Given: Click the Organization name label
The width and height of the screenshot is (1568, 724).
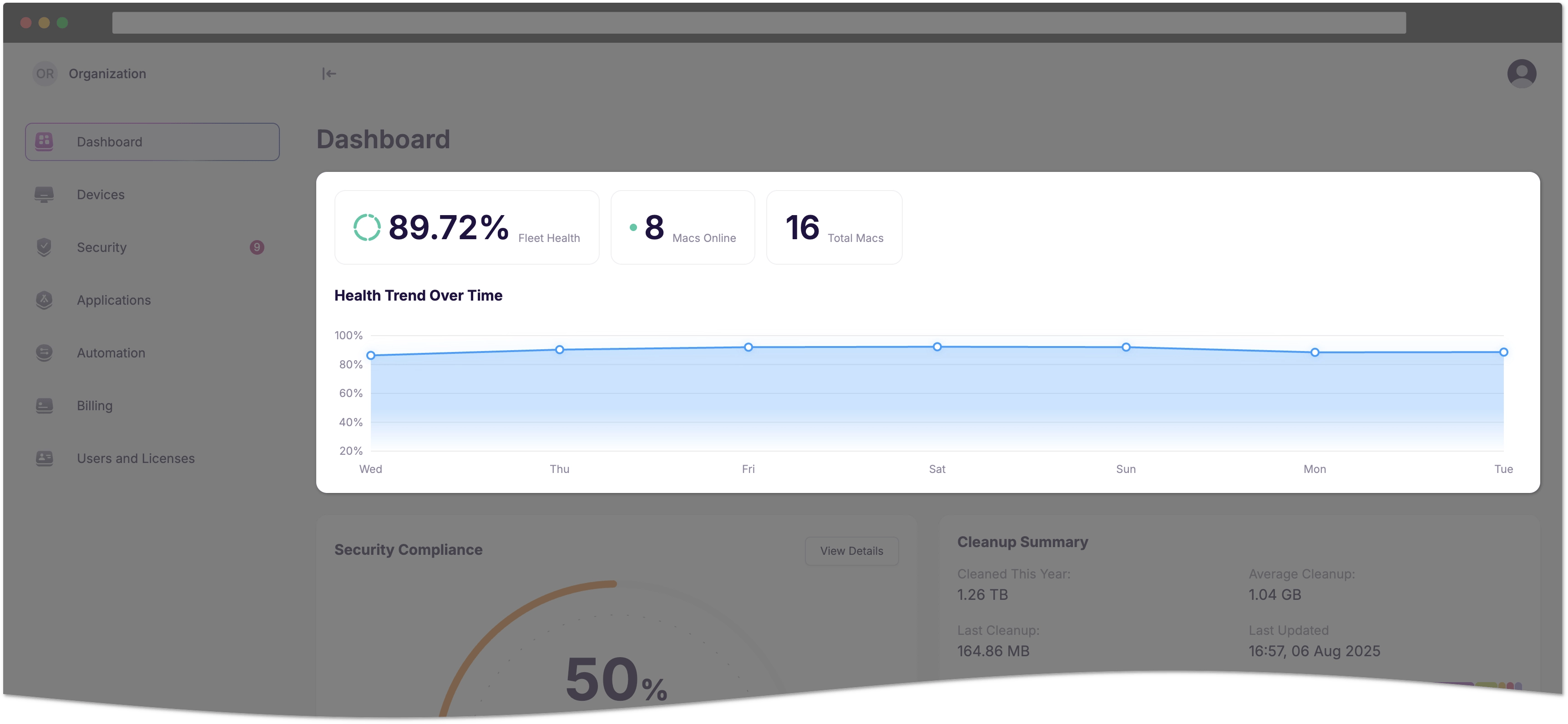Looking at the screenshot, I should click(107, 74).
